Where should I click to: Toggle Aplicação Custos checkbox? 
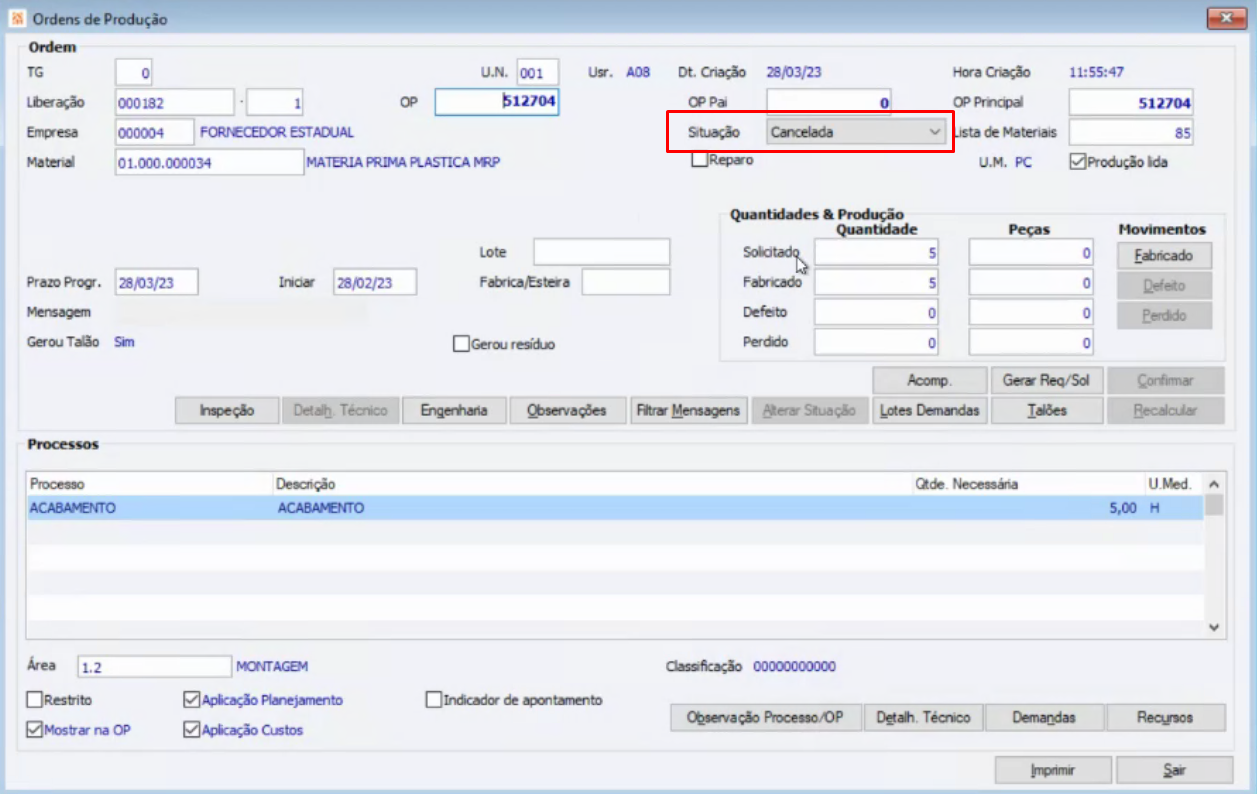pos(192,730)
